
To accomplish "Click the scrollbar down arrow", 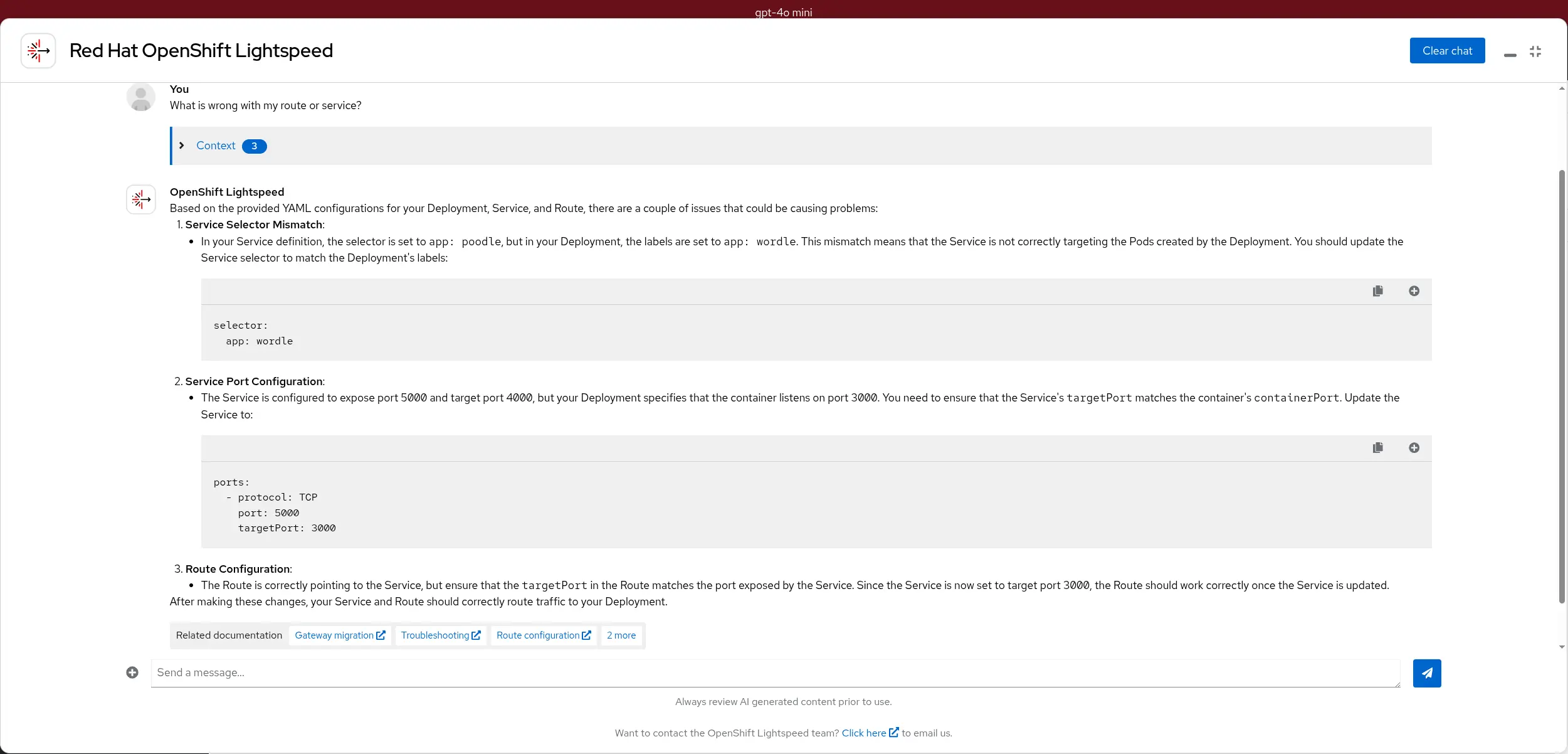I will [1562, 647].
